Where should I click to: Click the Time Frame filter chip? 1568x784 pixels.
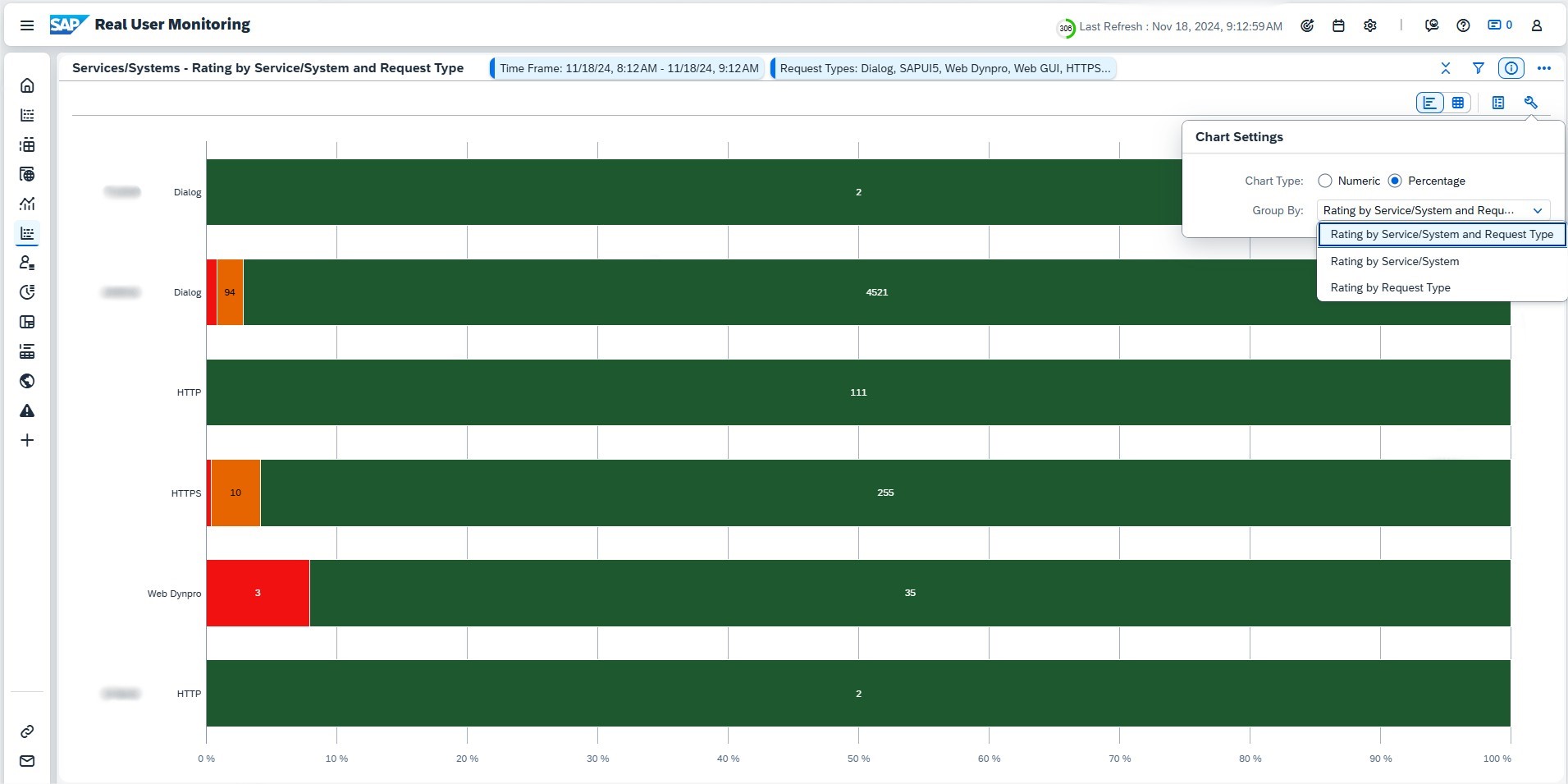click(x=629, y=68)
